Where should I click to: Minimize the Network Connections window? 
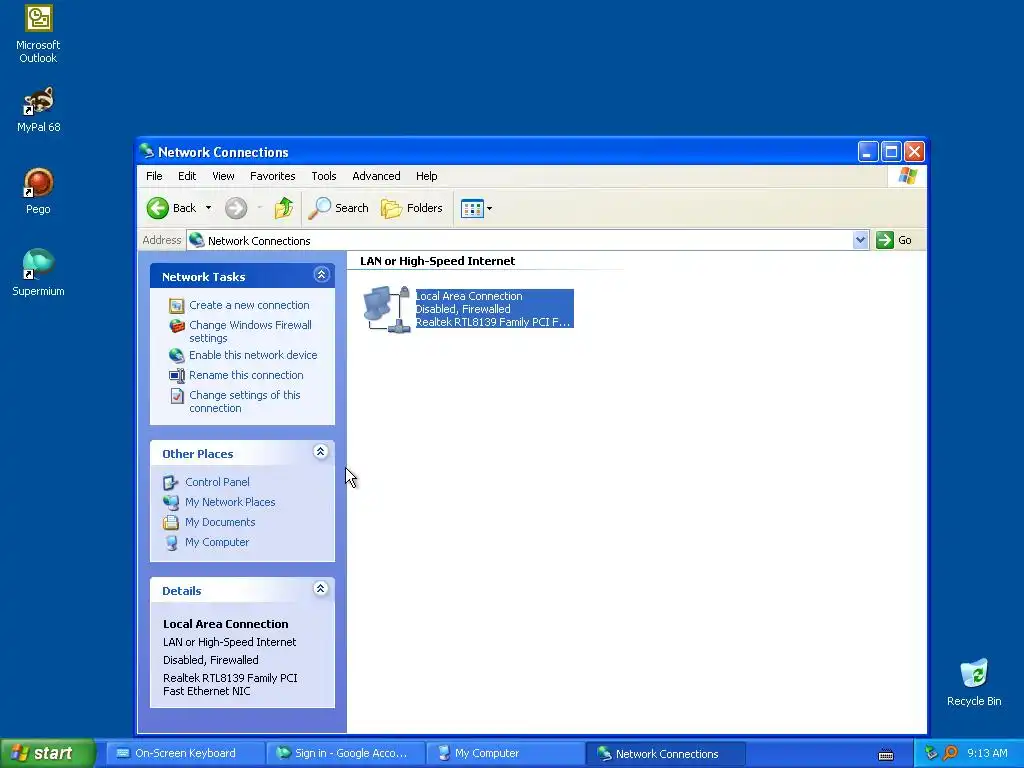pos(867,152)
